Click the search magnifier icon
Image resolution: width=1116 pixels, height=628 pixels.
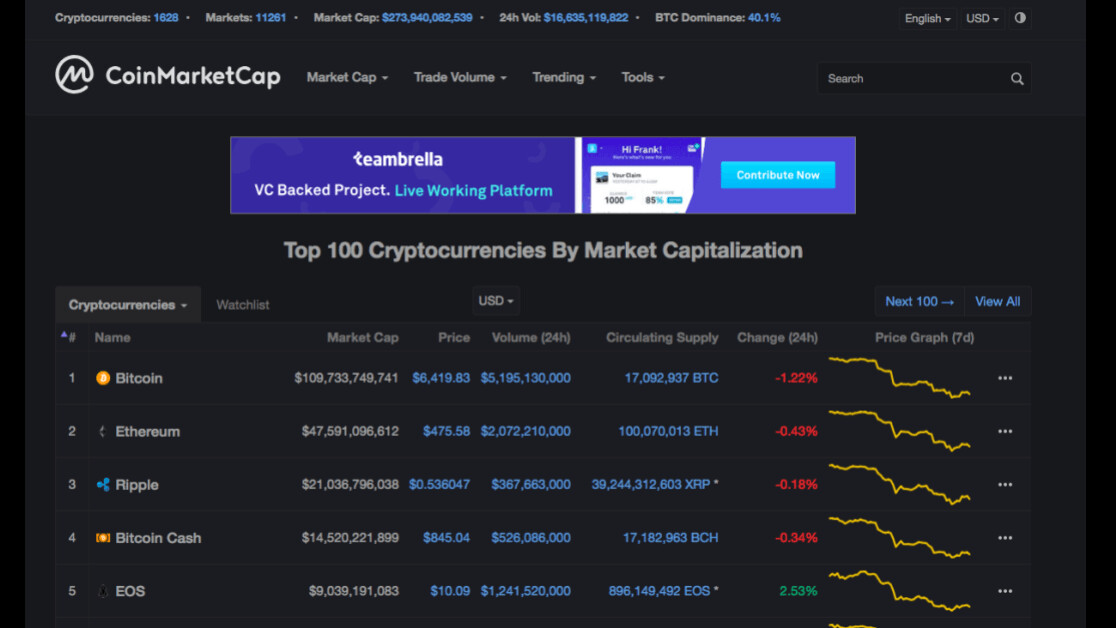1017,79
